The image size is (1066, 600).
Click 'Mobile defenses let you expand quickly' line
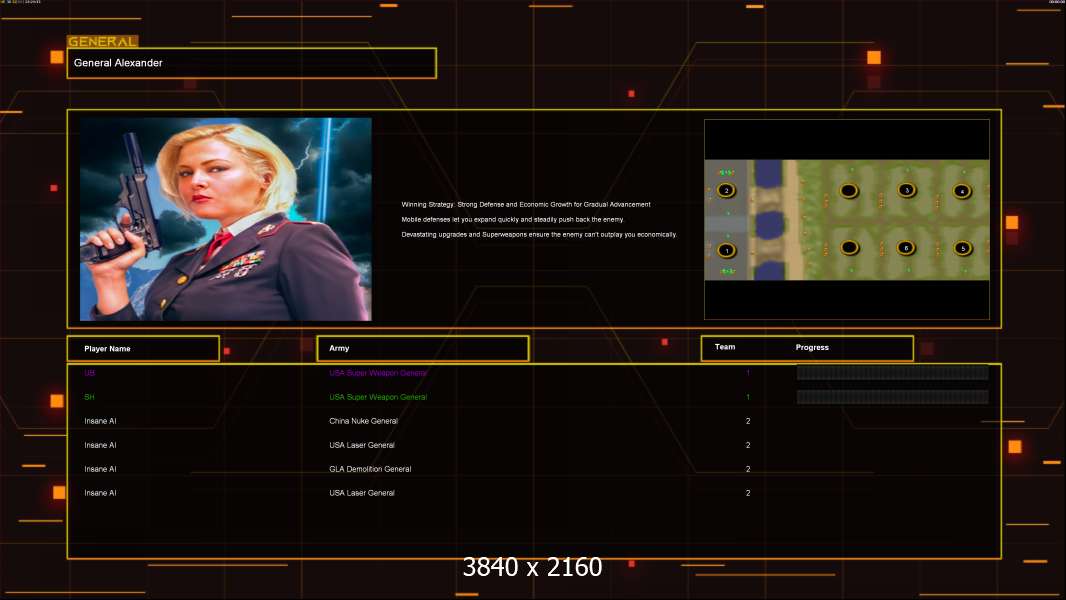tap(512, 219)
